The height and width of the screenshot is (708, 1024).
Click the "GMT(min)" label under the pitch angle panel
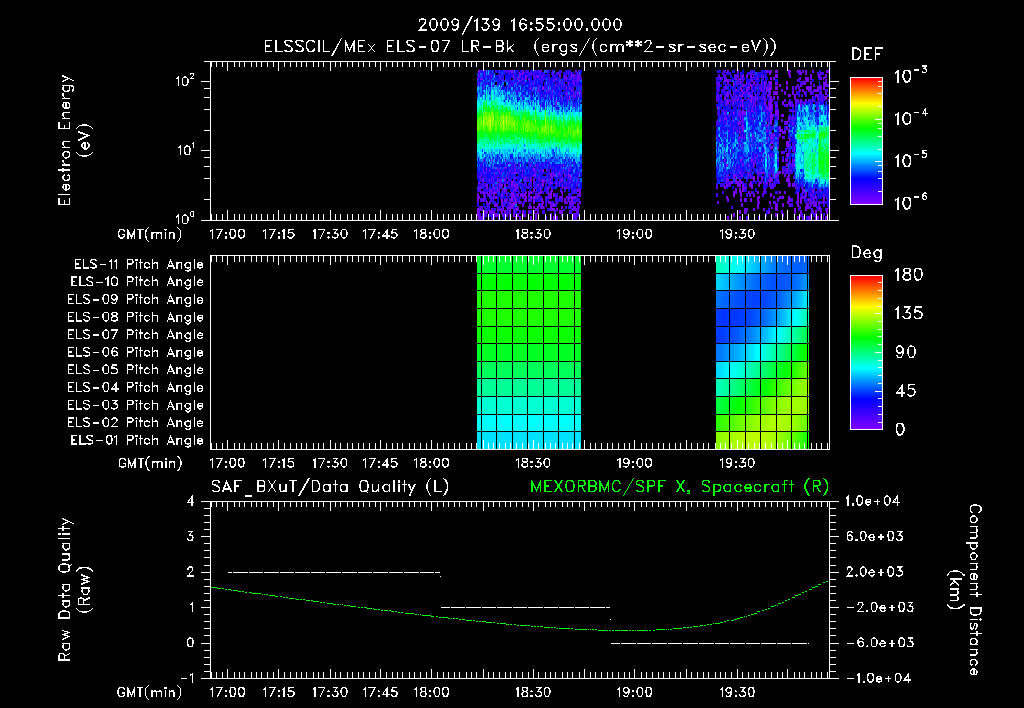[150, 463]
